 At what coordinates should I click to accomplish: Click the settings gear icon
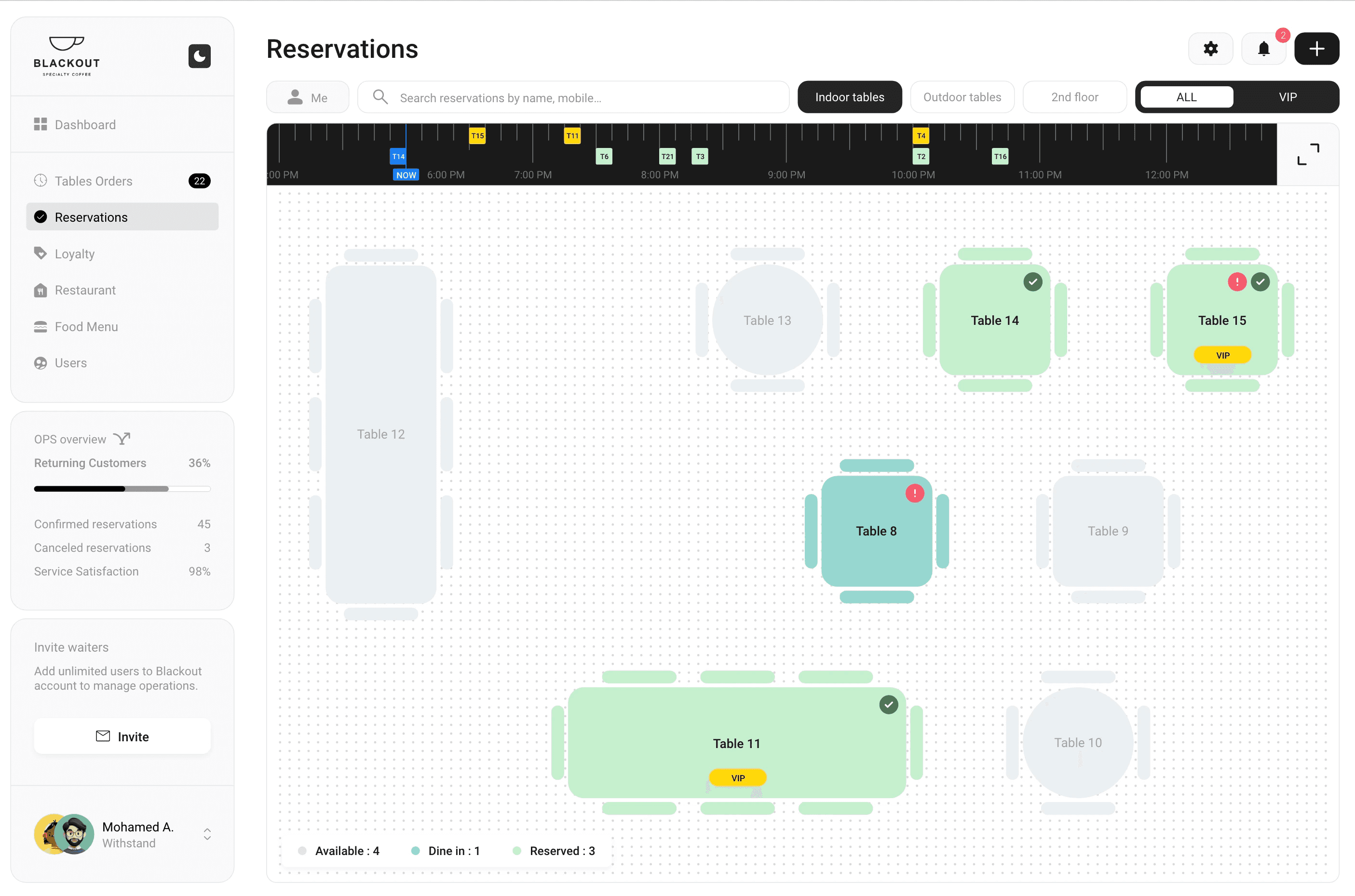[x=1211, y=48]
